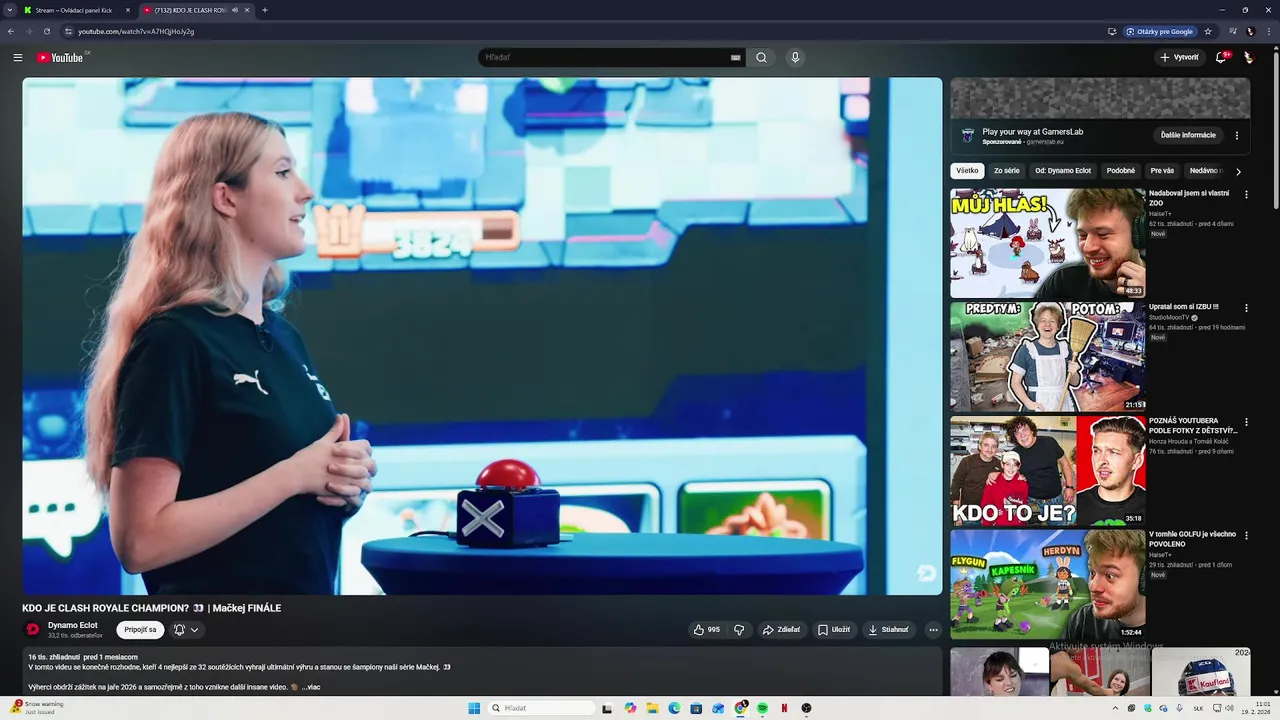This screenshot has width=1280, height=720.
Task: Click the video player area
Action: 482,336
